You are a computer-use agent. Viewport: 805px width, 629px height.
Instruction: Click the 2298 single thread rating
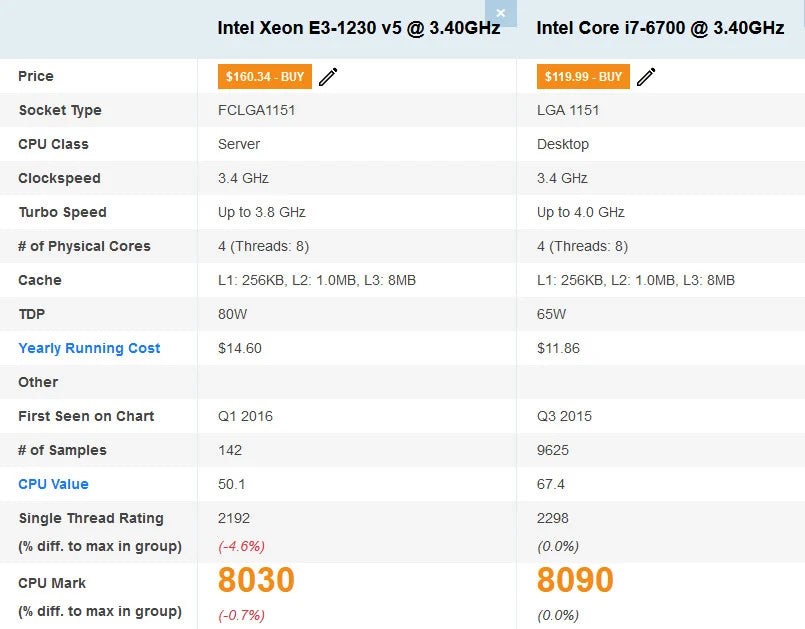click(553, 518)
